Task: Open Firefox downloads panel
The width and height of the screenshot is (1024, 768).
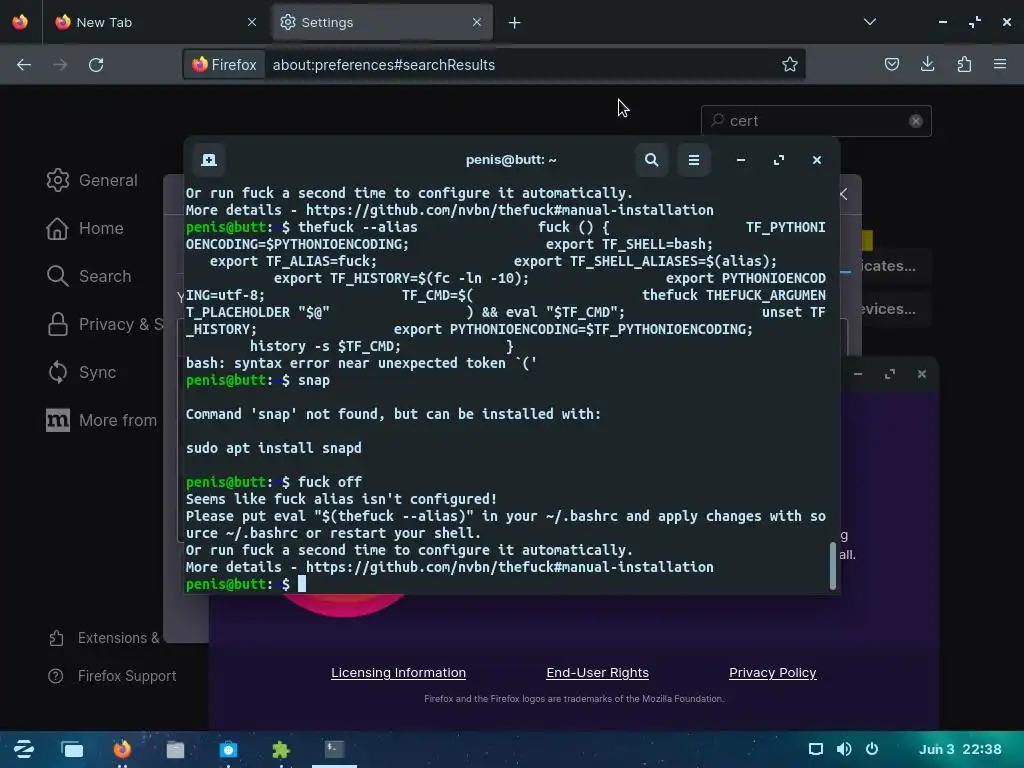Action: tap(927, 64)
